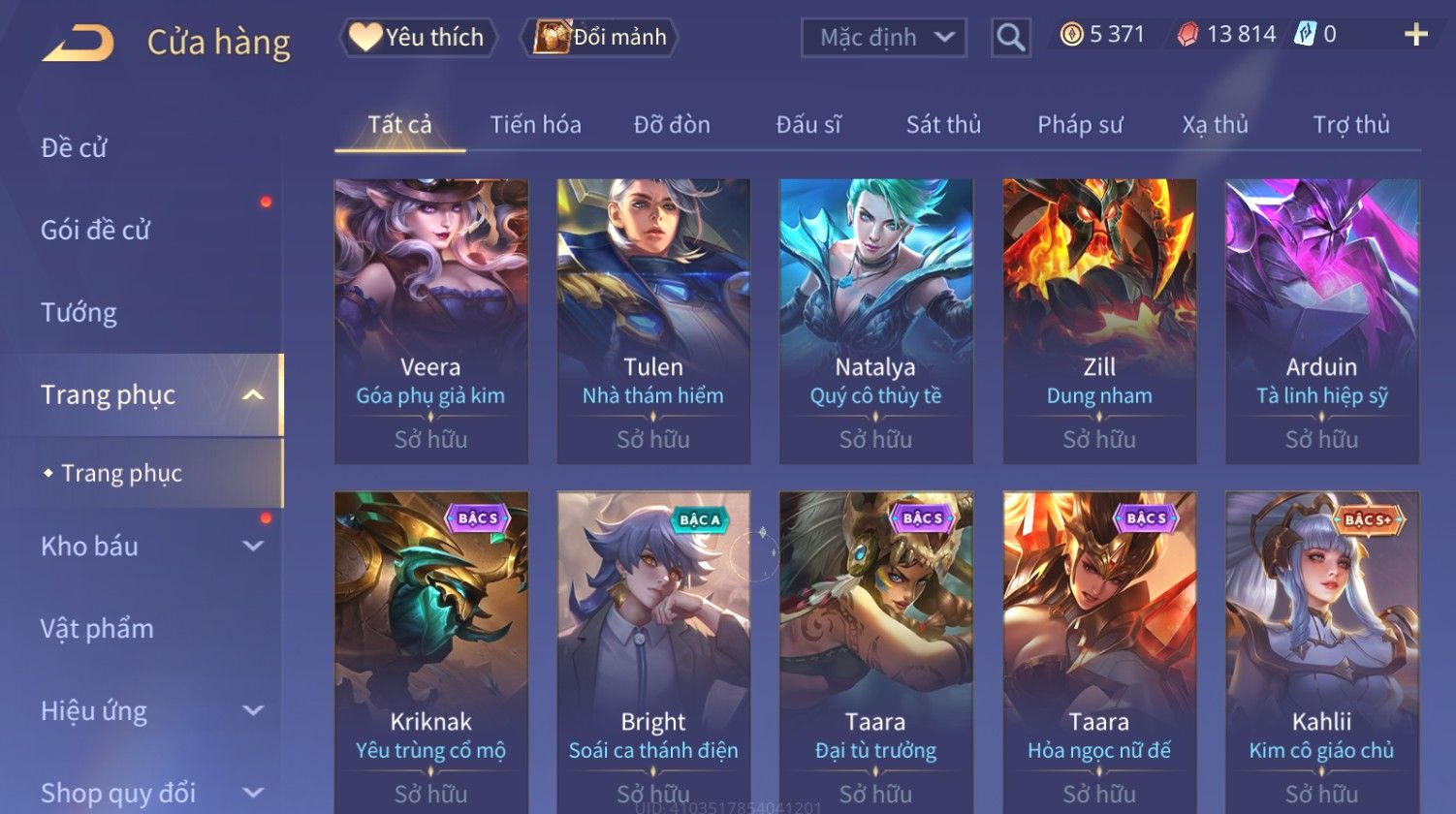Select the Pháp sư category tab
The height and width of the screenshot is (814, 1456).
pos(1080,125)
